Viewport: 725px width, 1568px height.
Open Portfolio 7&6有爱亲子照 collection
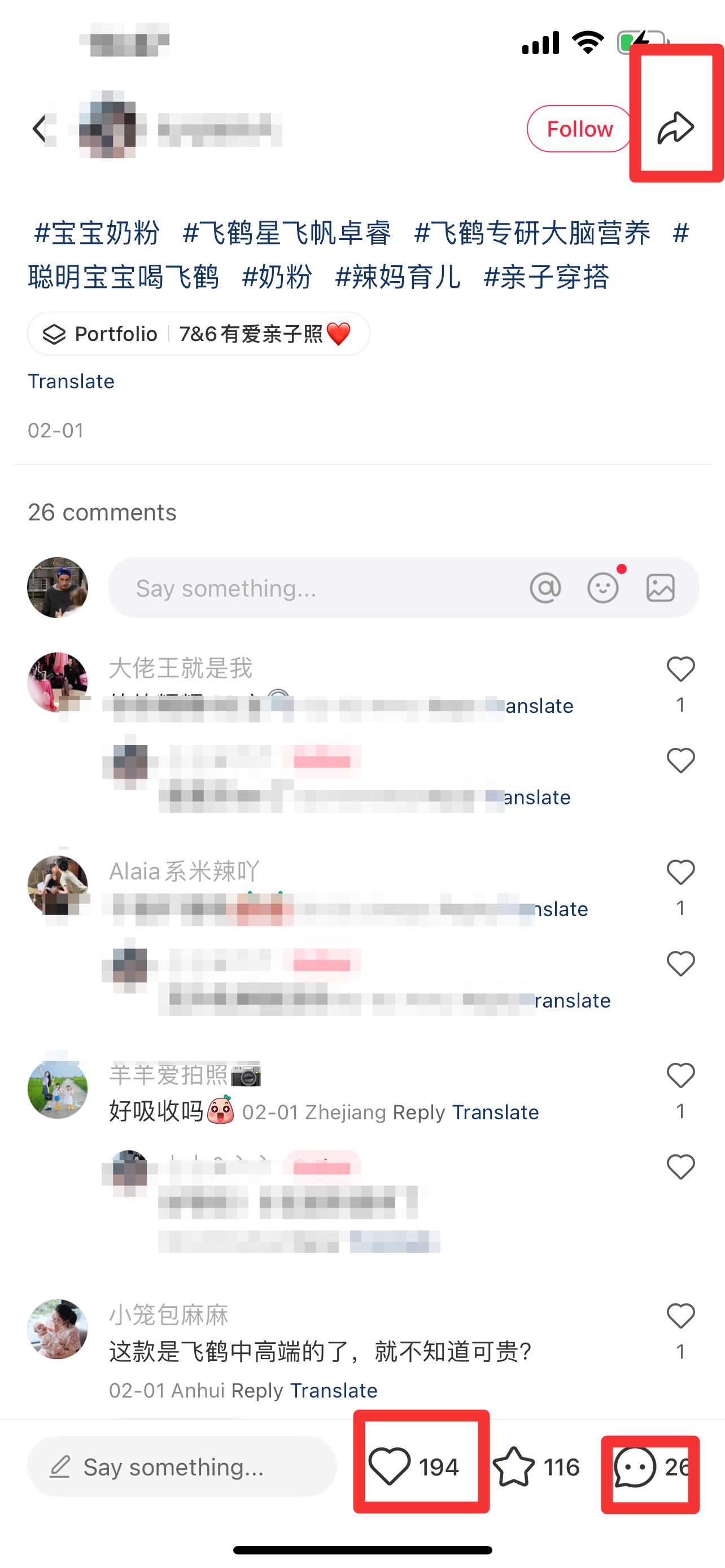(x=198, y=334)
